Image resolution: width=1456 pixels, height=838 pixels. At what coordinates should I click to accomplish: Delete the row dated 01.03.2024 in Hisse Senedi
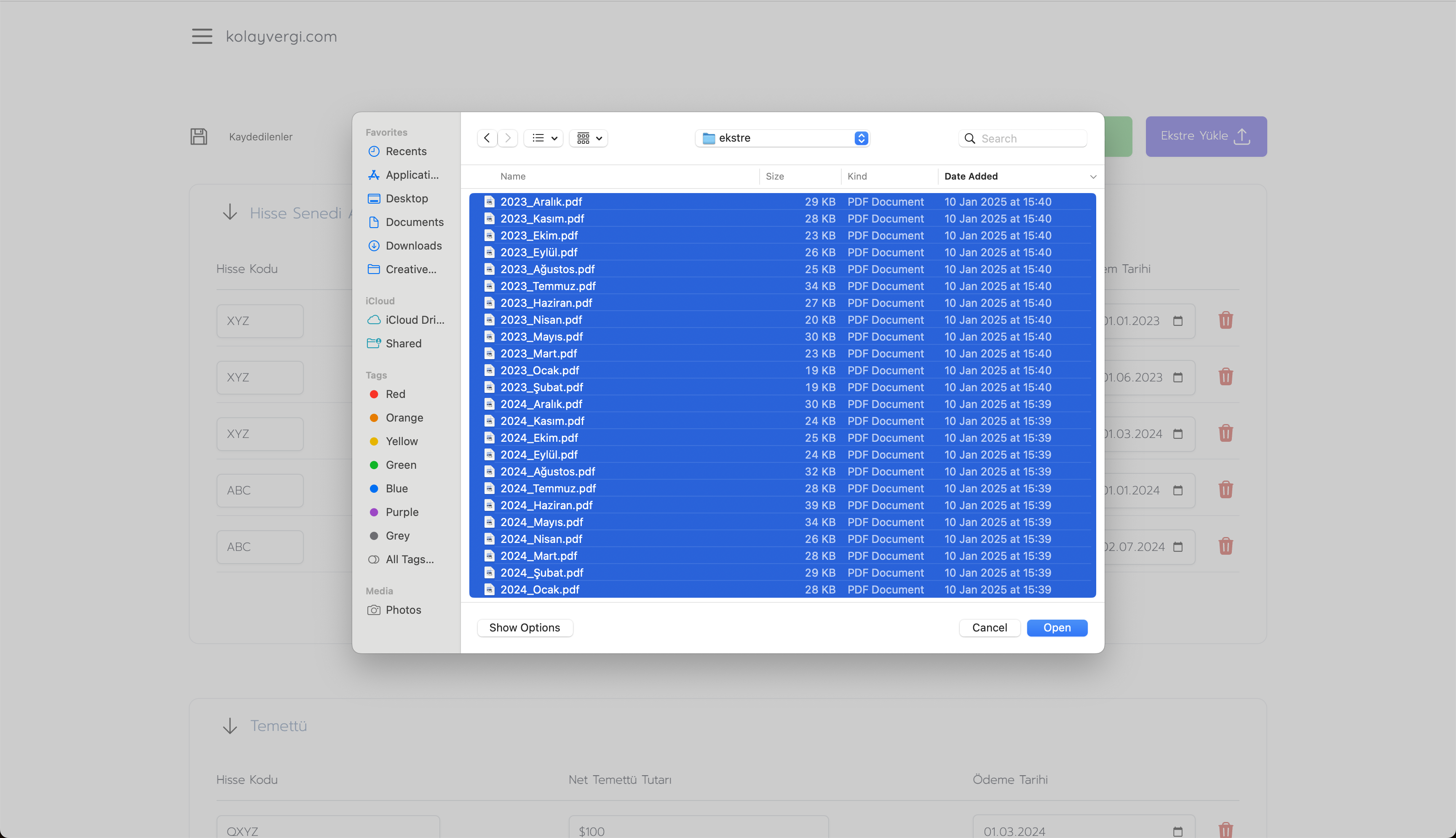point(1226,433)
